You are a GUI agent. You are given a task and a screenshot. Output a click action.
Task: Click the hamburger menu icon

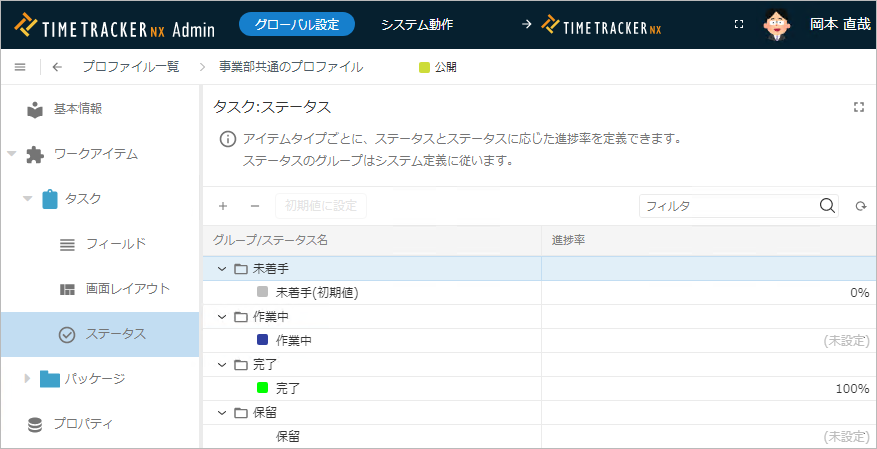[x=20, y=67]
